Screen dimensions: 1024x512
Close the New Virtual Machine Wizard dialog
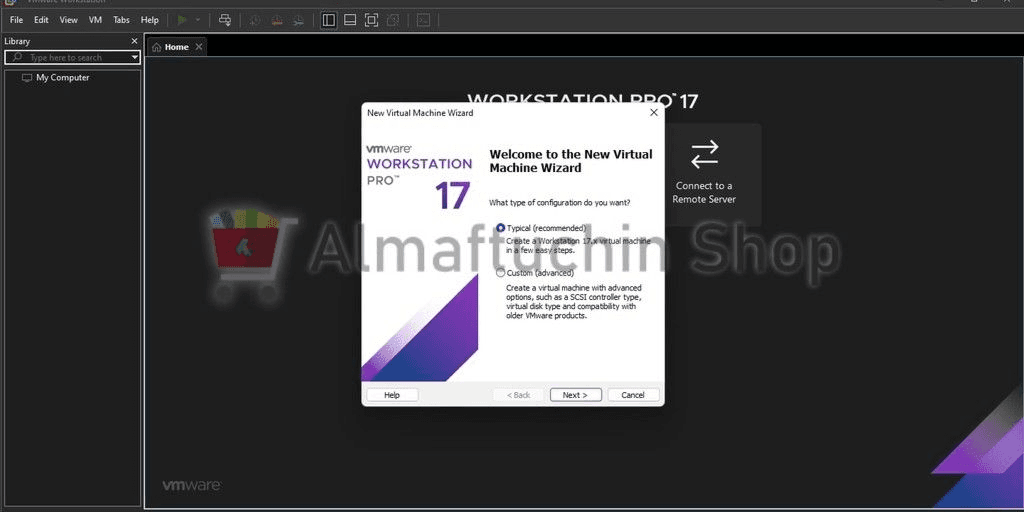click(653, 113)
